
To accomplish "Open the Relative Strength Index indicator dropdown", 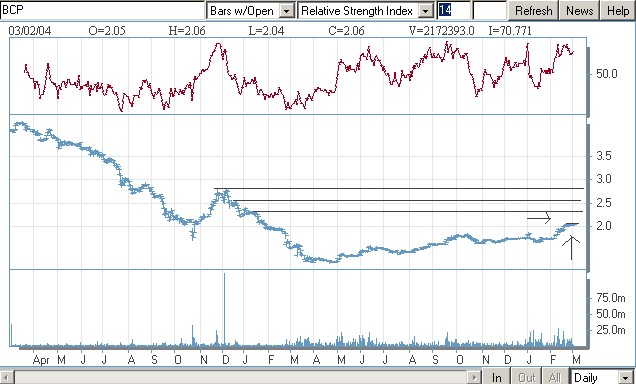I will tap(365, 11).
